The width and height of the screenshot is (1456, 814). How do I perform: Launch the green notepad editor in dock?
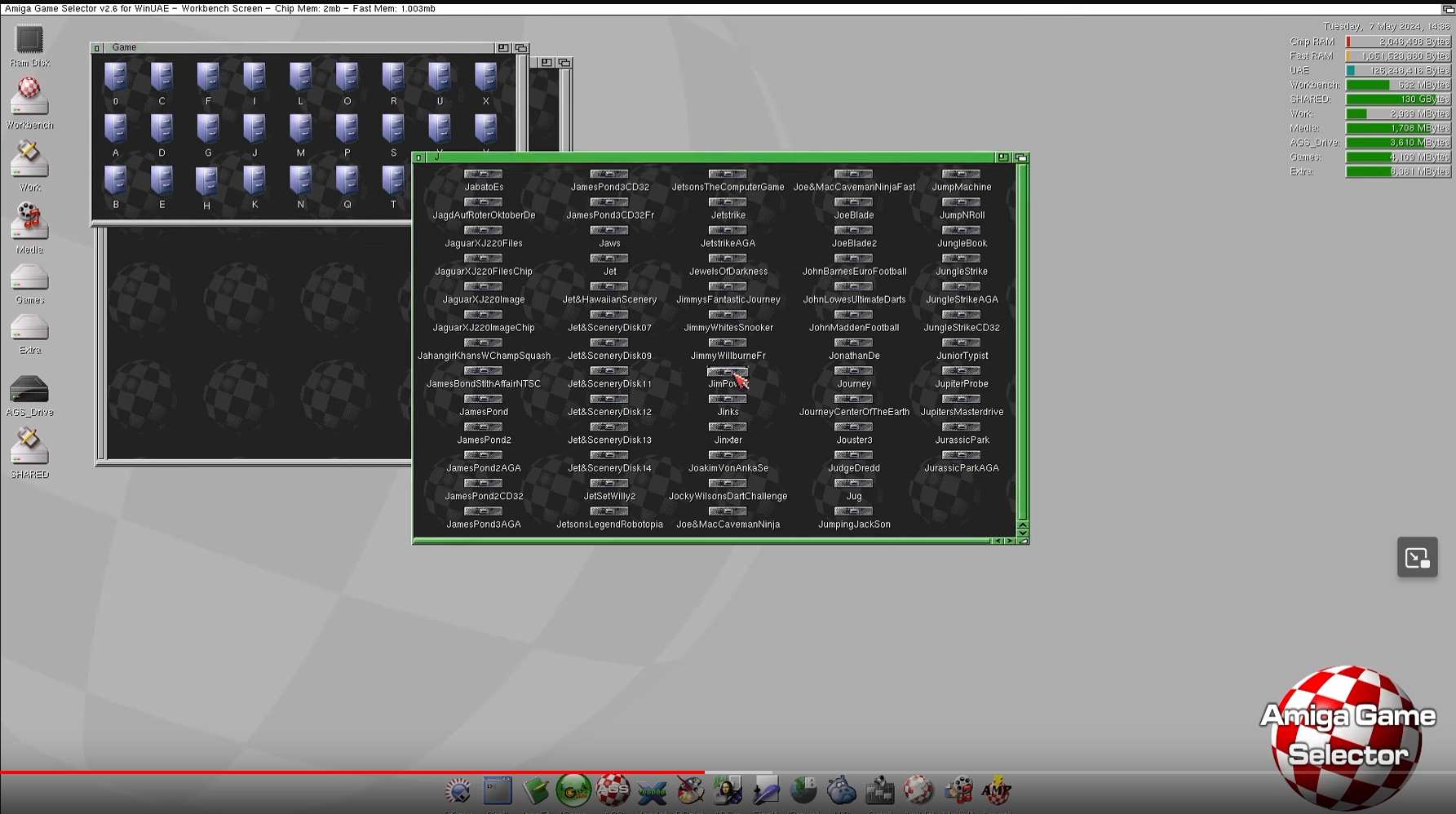pos(535,790)
